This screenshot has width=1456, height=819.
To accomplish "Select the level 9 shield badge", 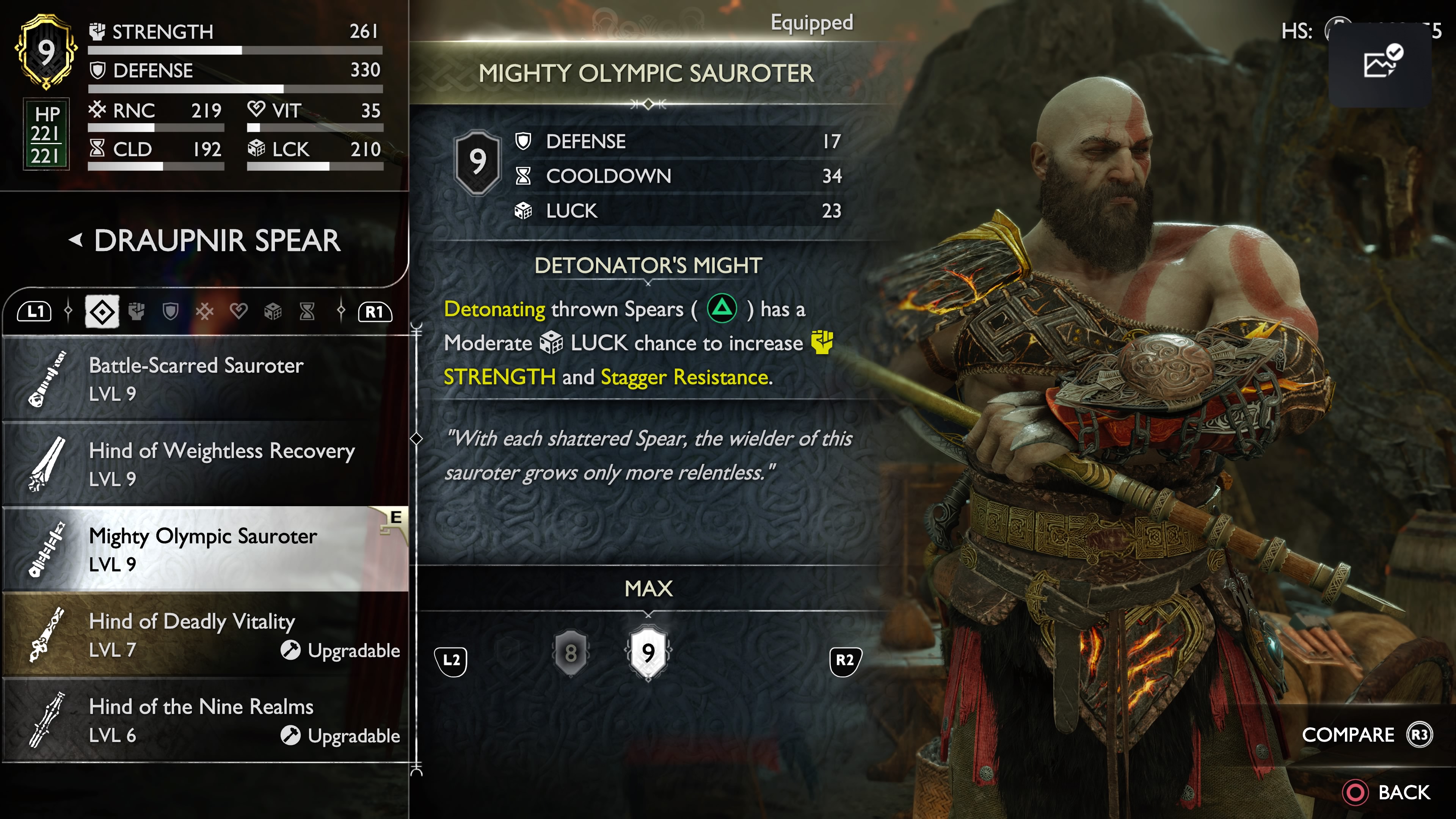I will click(648, 653).
